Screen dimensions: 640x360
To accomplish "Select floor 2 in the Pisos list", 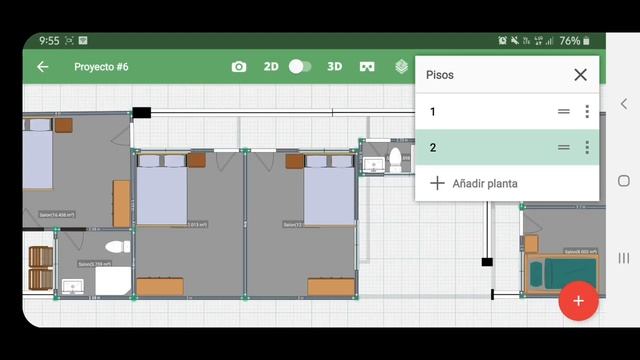I will pyautogui.click(x=507, y=147).
